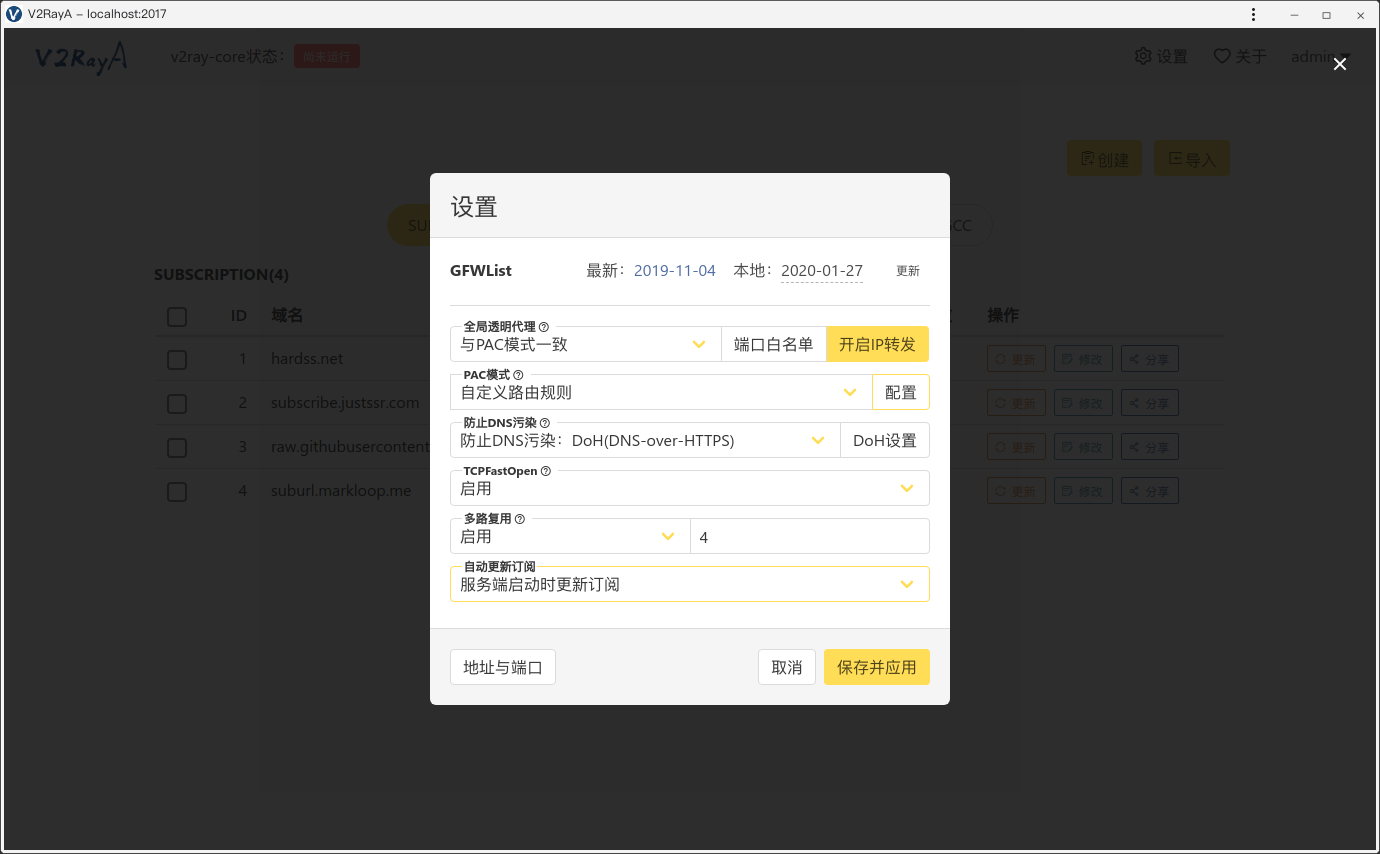The height and width of the screenshot is (854, 1380).
Task: Open the 多路复用 enable dropdown
Action: (570, 536)
